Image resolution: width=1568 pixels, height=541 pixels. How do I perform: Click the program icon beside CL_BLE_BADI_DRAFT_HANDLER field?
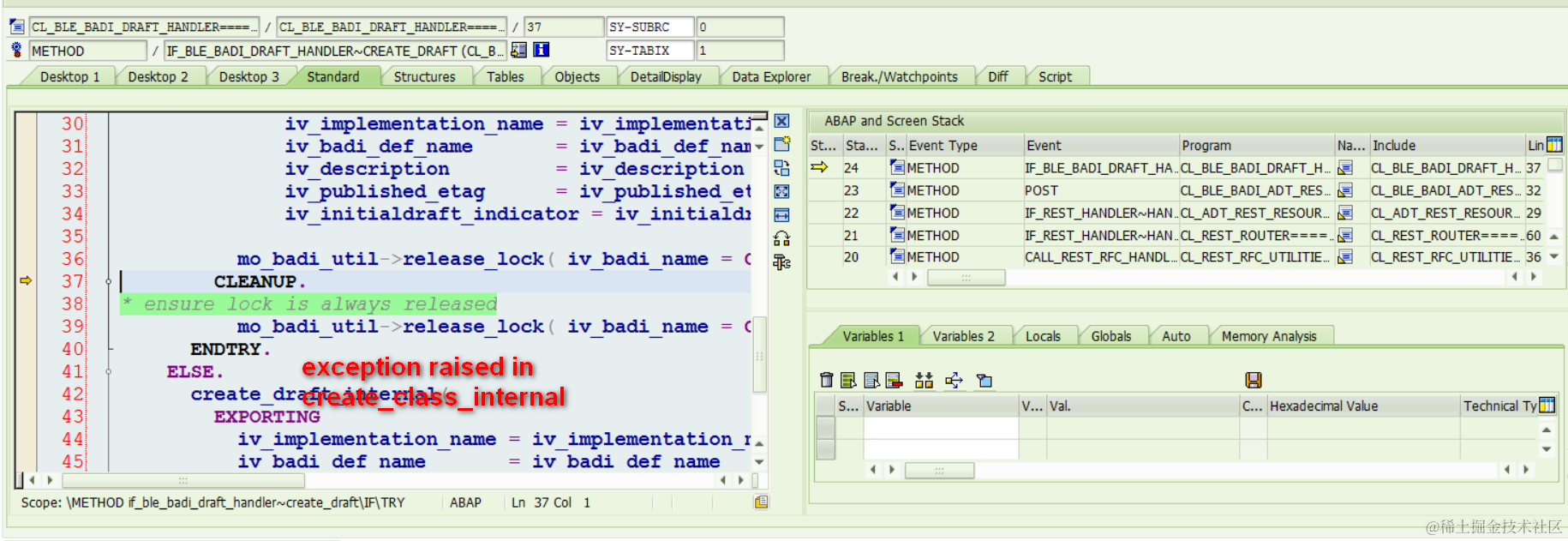[x=16, y=27]
